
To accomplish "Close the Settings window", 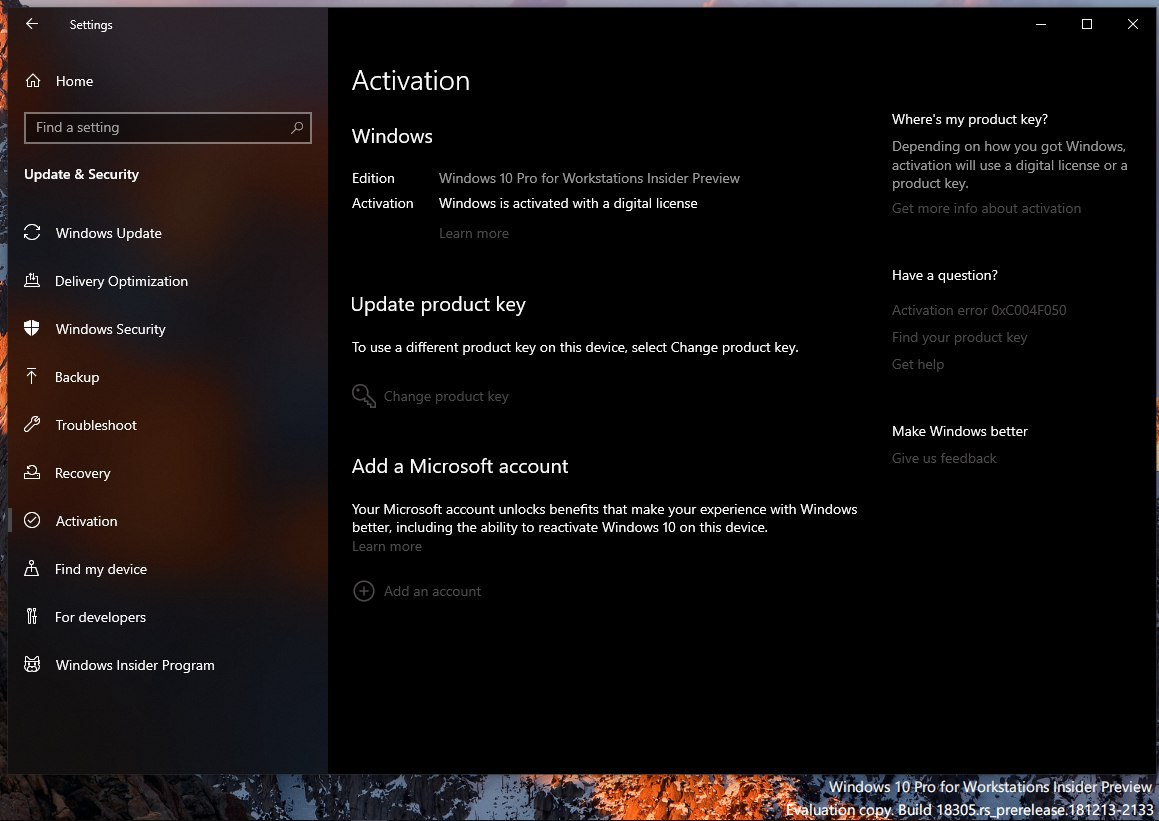I will [x=1132, y=24].
